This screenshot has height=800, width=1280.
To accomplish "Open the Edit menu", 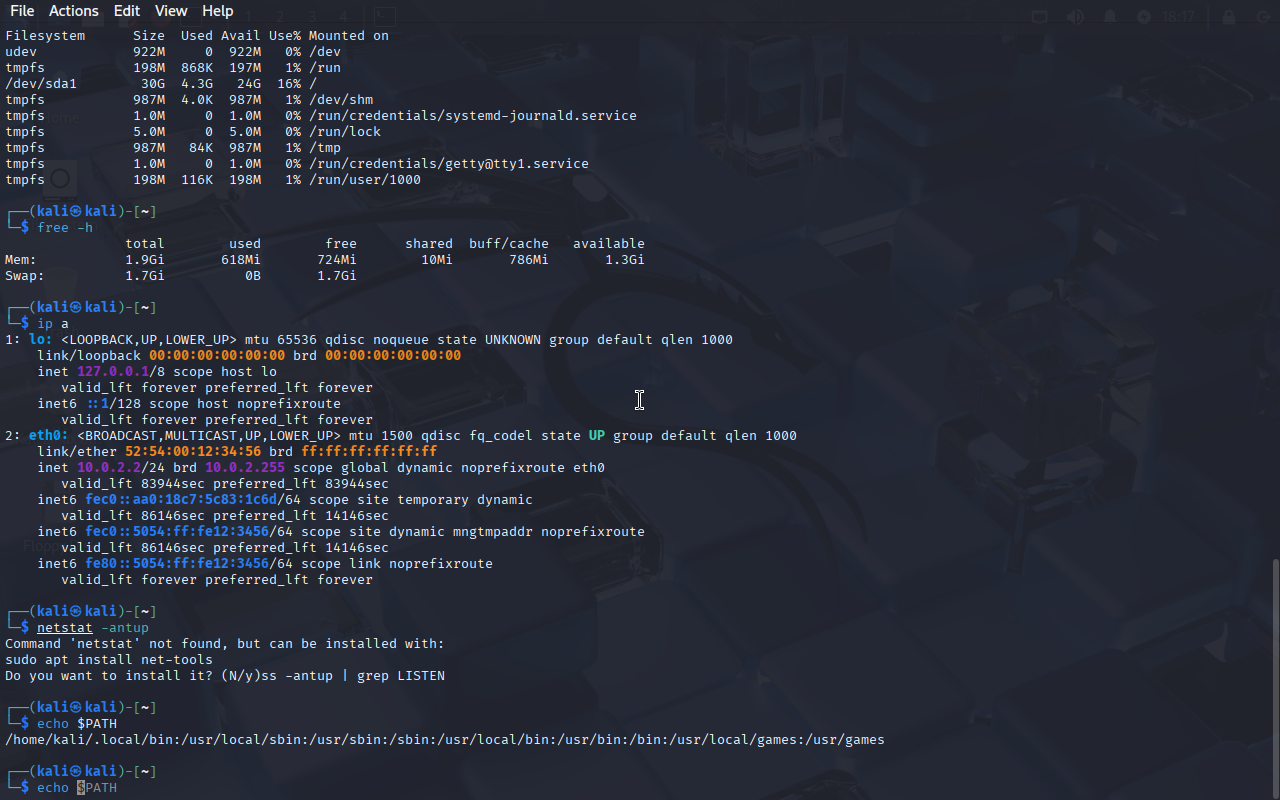I will 127,11.
